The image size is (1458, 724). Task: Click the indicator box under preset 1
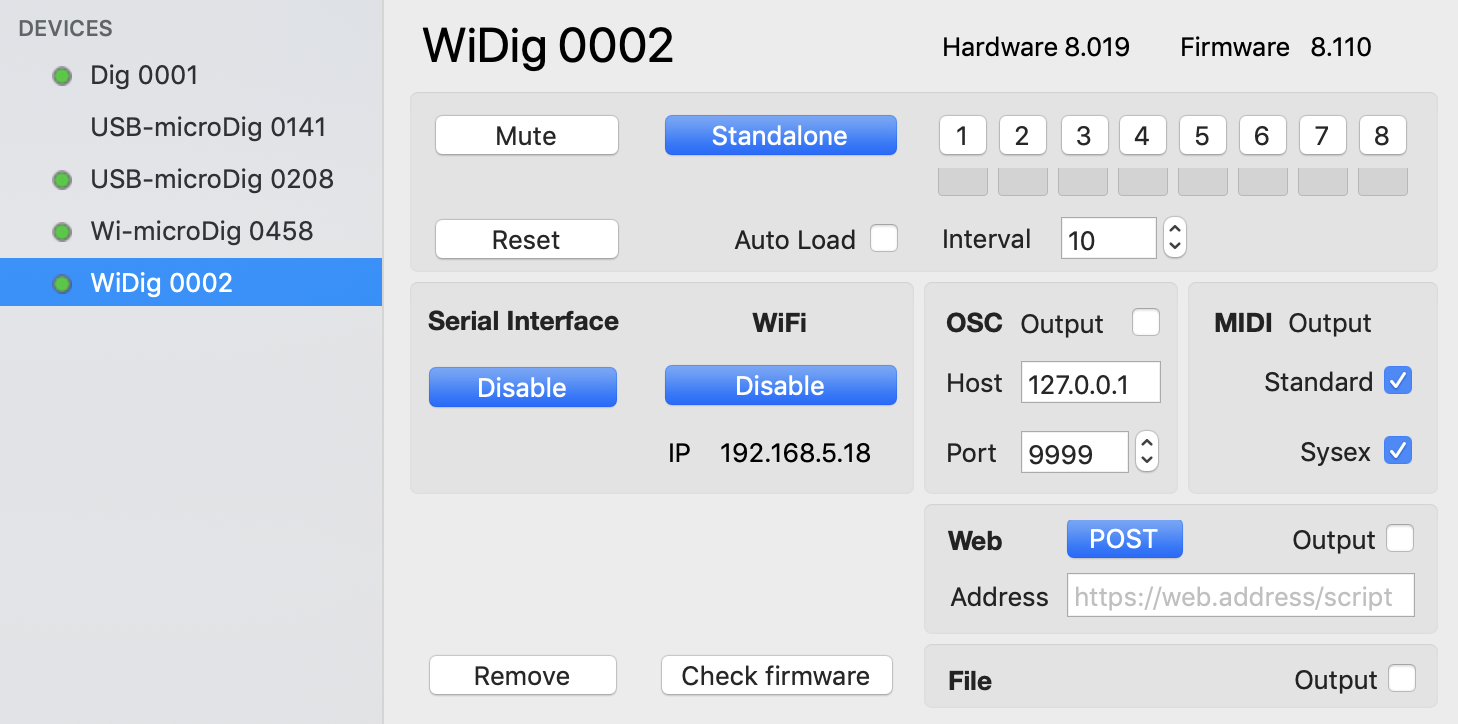coord(963,181)
